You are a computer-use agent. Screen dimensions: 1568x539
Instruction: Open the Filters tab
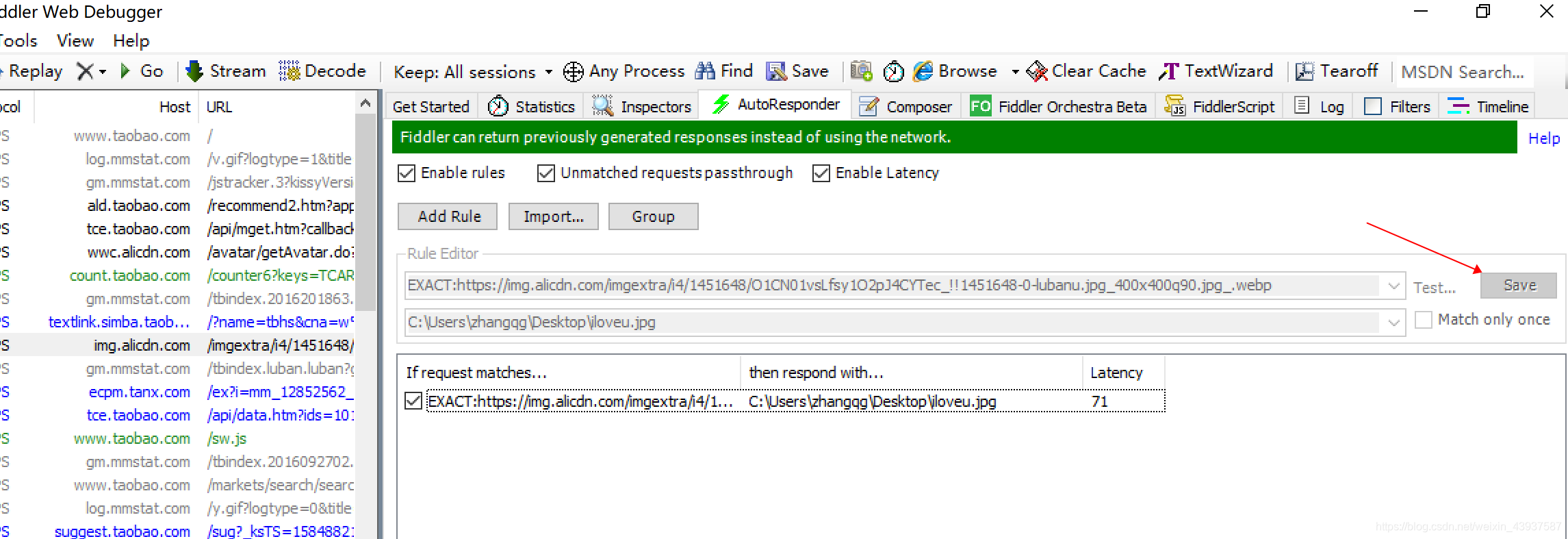coord(1397,107)
